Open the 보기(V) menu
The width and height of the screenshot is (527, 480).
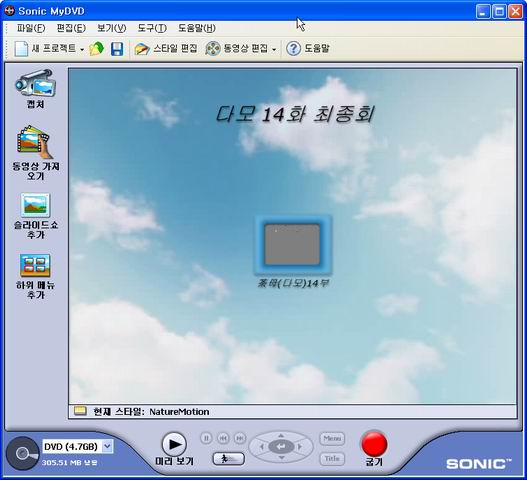[x=112, y=28]
